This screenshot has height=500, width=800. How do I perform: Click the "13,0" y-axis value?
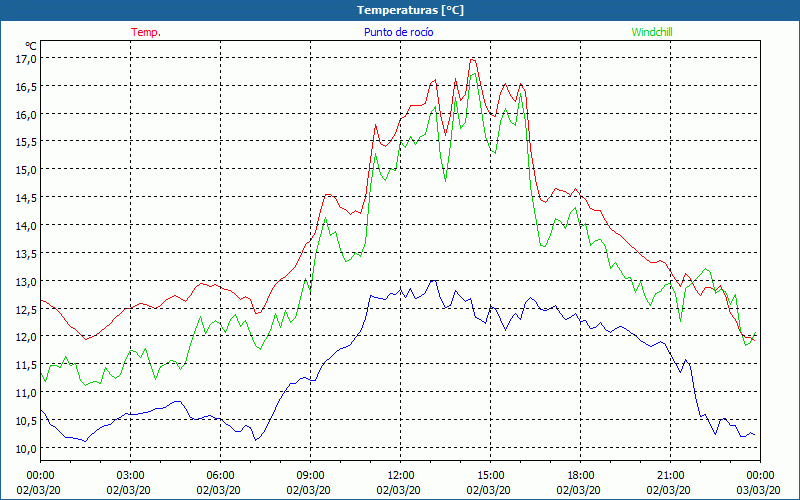(26, 282)
